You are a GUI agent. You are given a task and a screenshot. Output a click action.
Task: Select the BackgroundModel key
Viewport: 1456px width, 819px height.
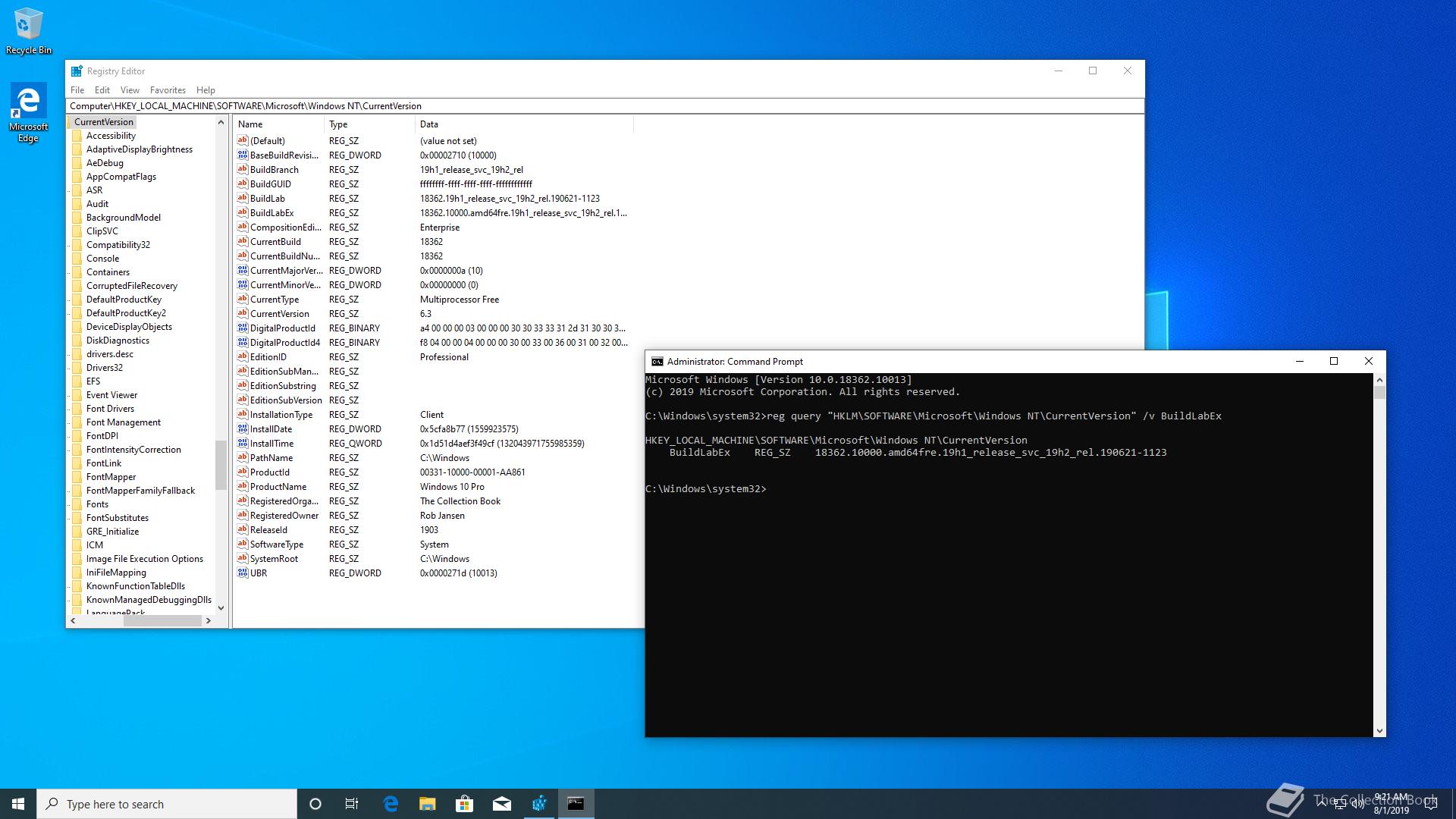[x=124, y=218]
